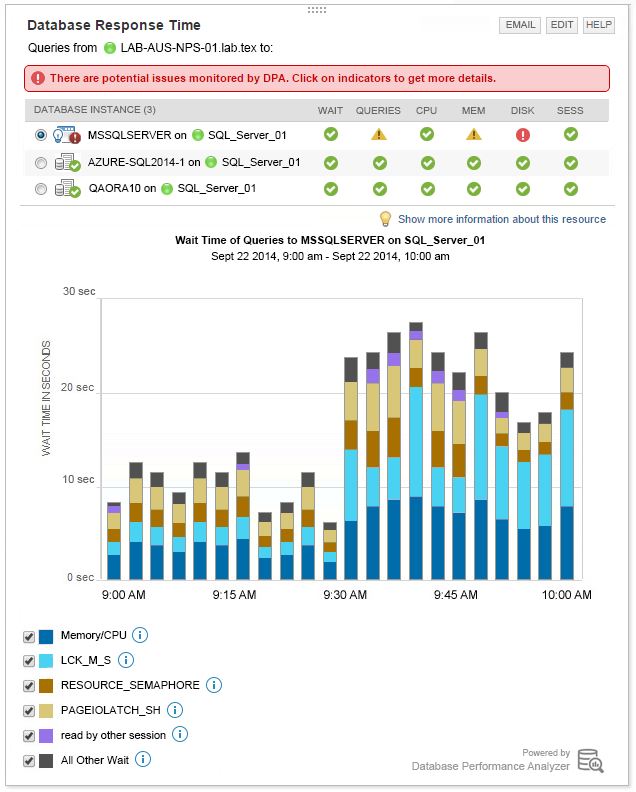Click the potential issues DPA warning banner
The height and width of the screenshot is (792, 636).
(x=317, y=78)
